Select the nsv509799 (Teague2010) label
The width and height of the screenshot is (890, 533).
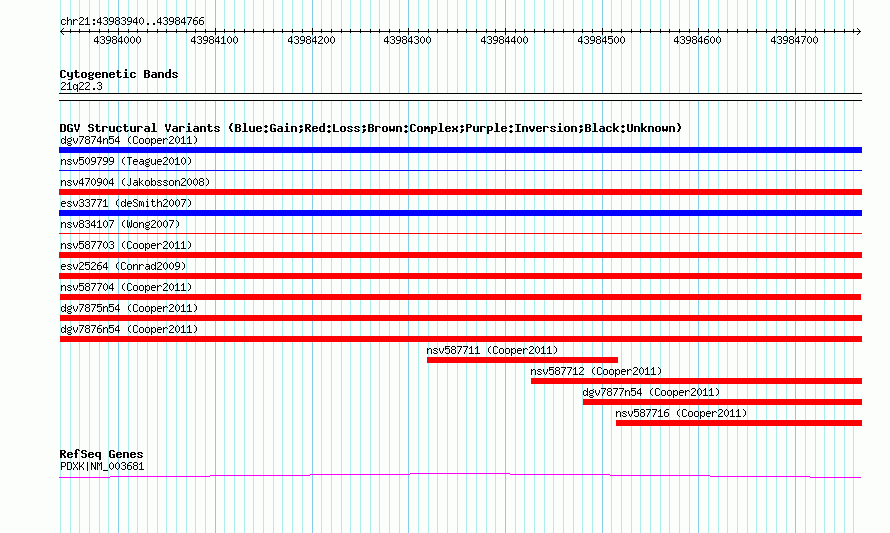[x=126, y=161]
